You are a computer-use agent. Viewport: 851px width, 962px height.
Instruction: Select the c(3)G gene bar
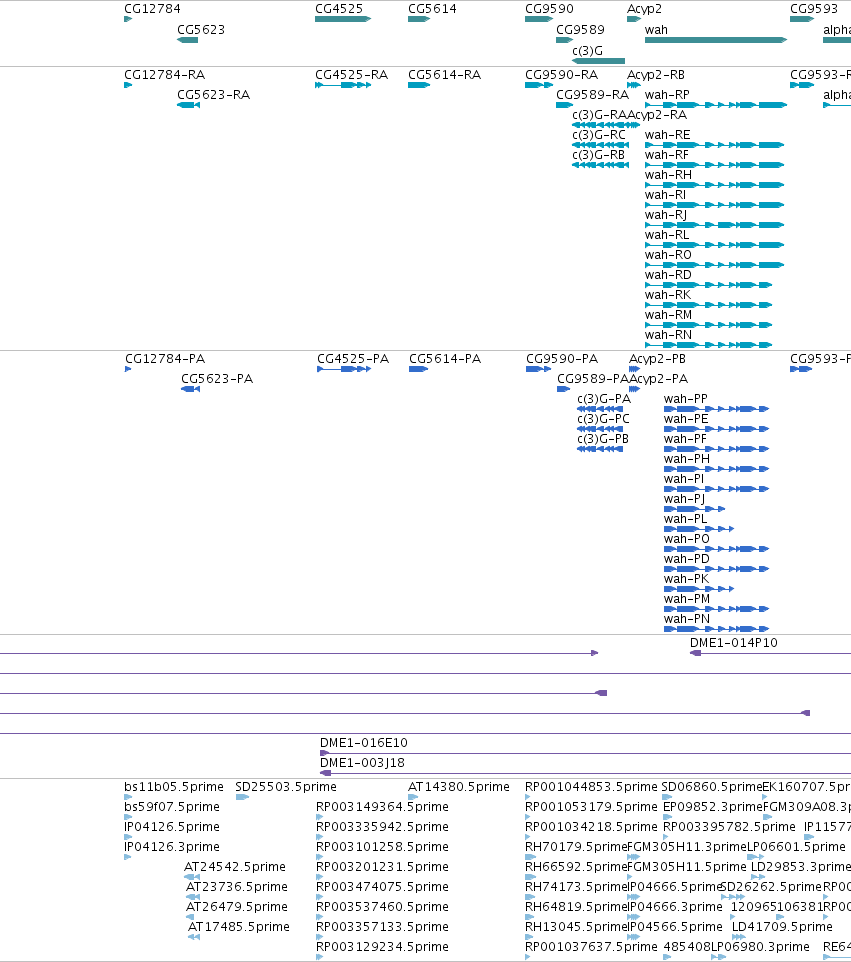click(x=598, y=61)
